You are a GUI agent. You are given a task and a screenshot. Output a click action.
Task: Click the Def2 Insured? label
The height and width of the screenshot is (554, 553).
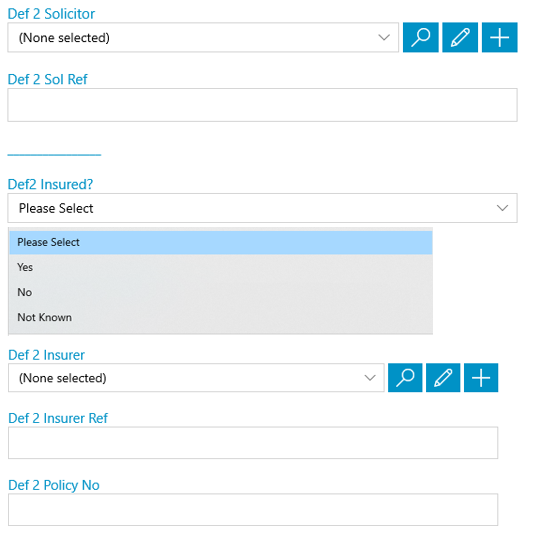[50, 184]
